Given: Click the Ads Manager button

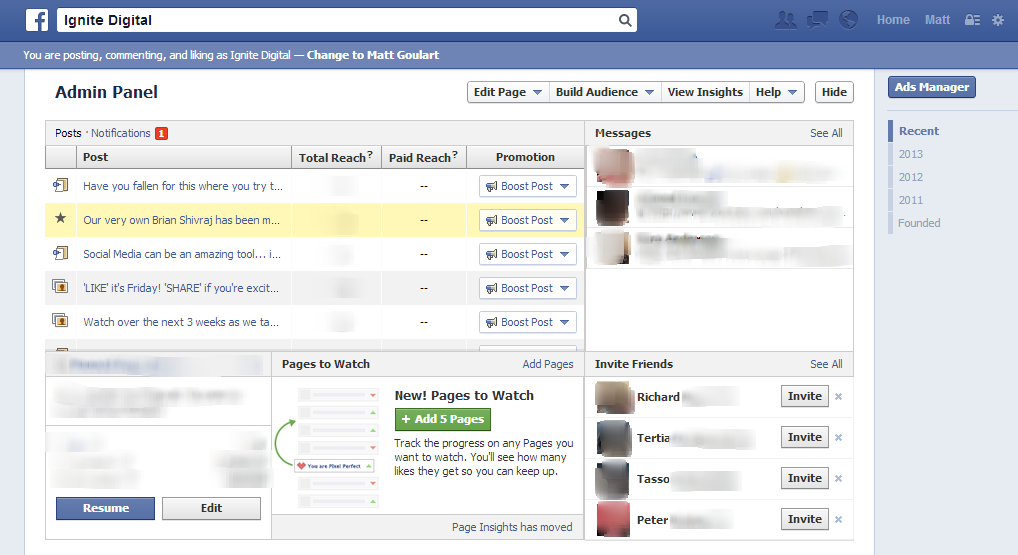Looking at the screenshot, I should point(931,87).
